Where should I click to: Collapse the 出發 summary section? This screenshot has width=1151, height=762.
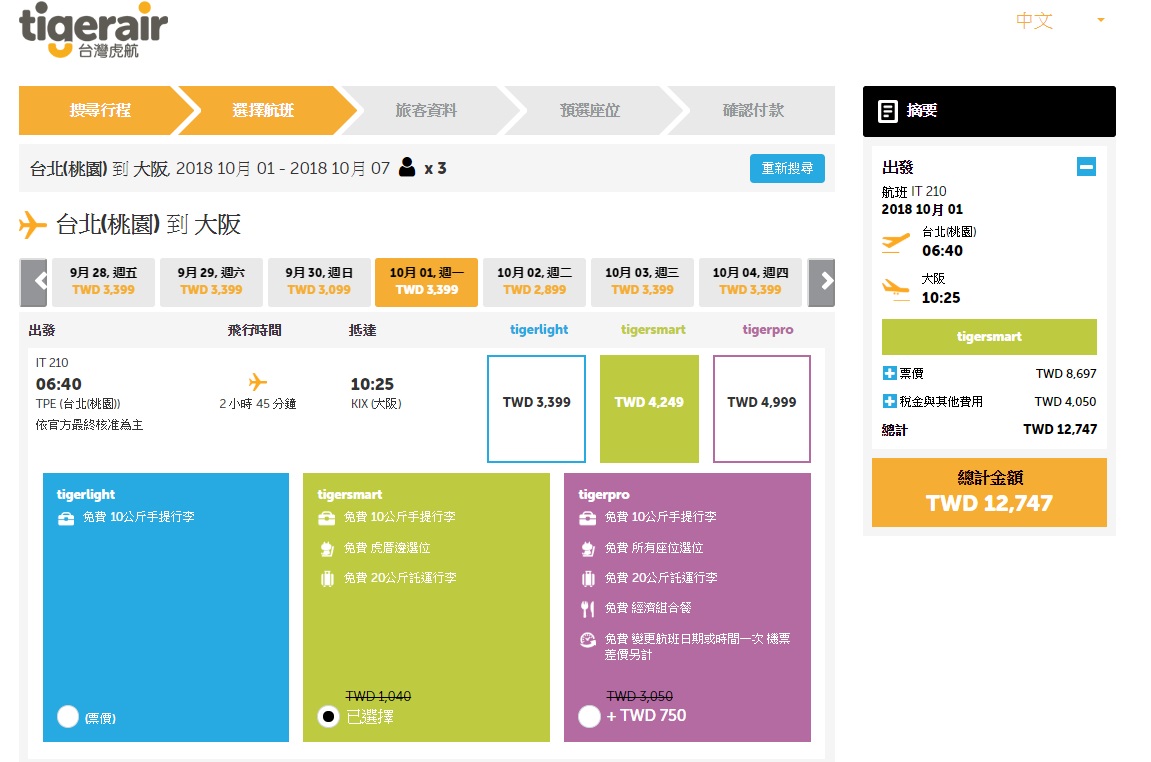coord(1086,167)
